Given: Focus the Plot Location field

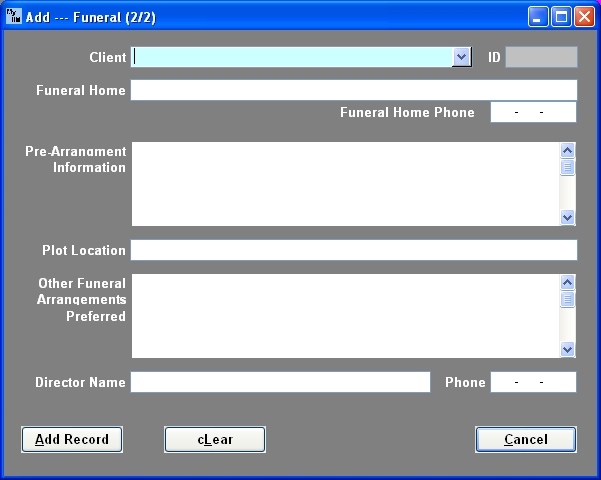Looking at the screenshot, I should tap(354, 250).
